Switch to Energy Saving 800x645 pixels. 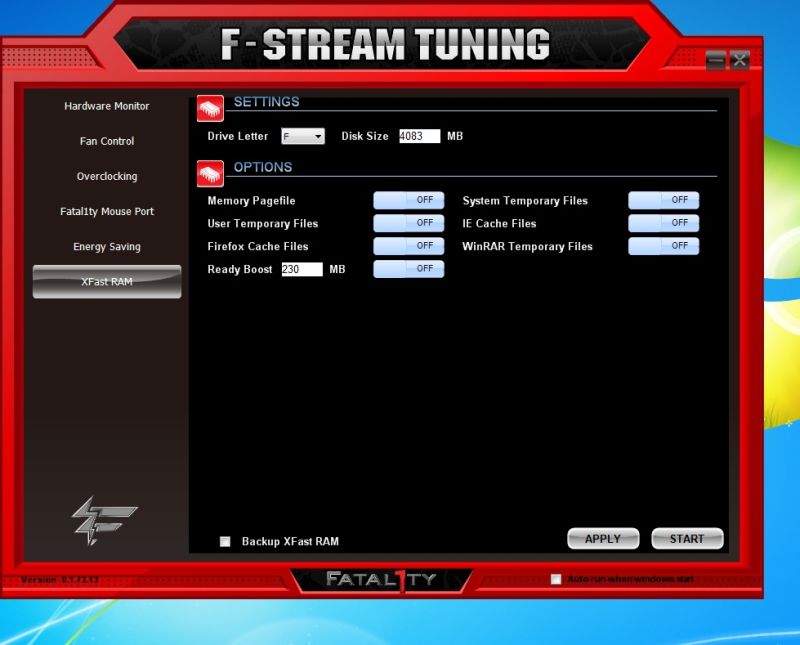pyautogui.click(x=107, y=246)
